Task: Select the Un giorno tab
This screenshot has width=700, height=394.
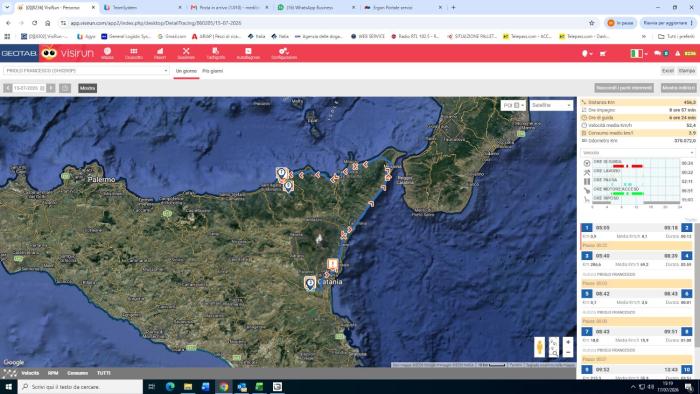Action: click(186, 71)
